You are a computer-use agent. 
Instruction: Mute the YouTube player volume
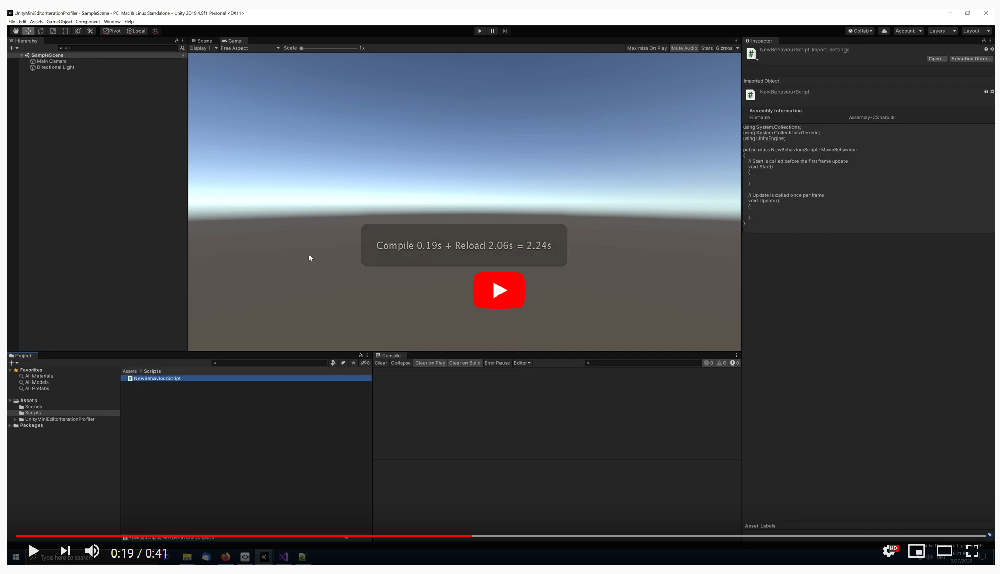(x=92, y=551)
